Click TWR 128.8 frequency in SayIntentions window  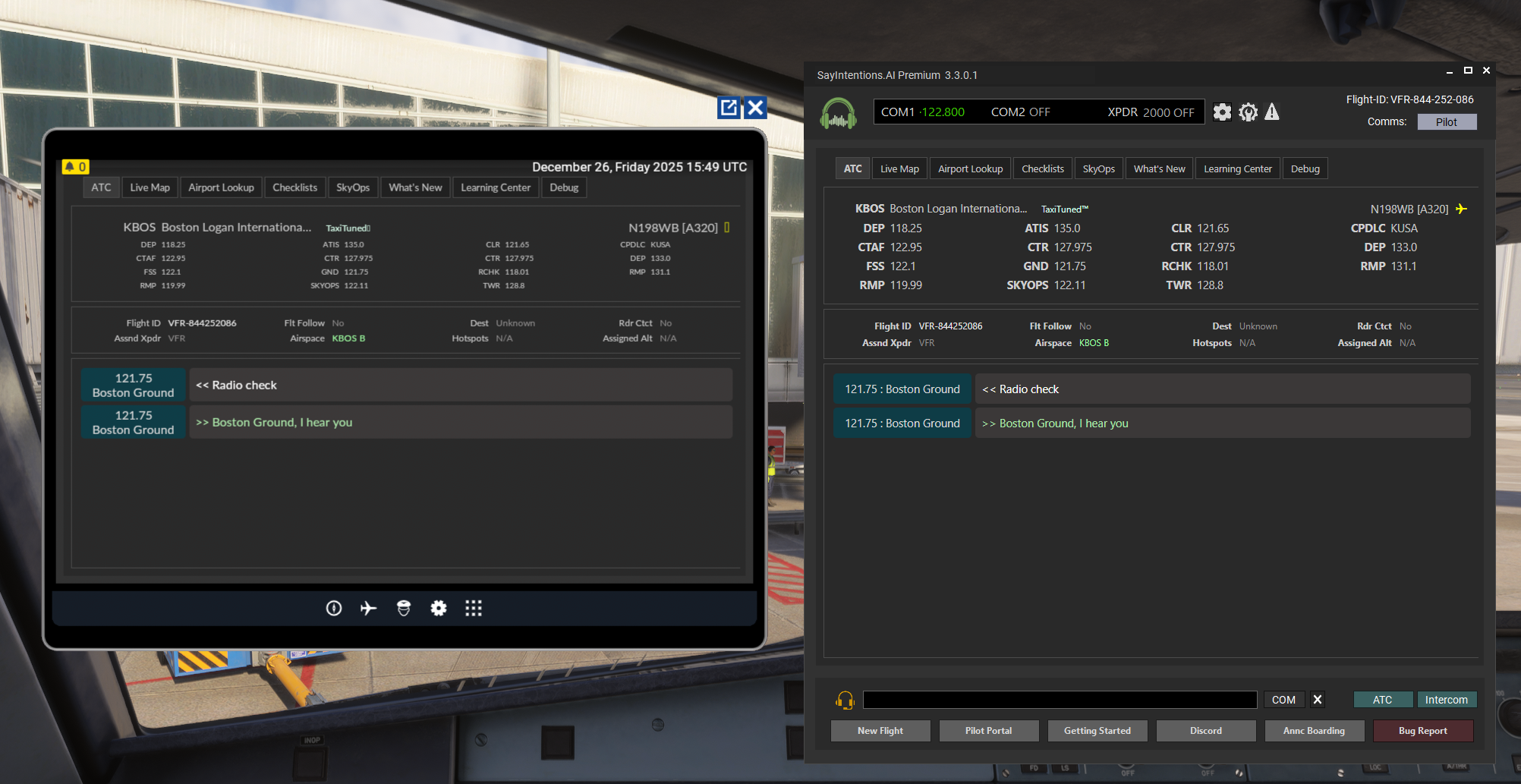click(1195, 285)
